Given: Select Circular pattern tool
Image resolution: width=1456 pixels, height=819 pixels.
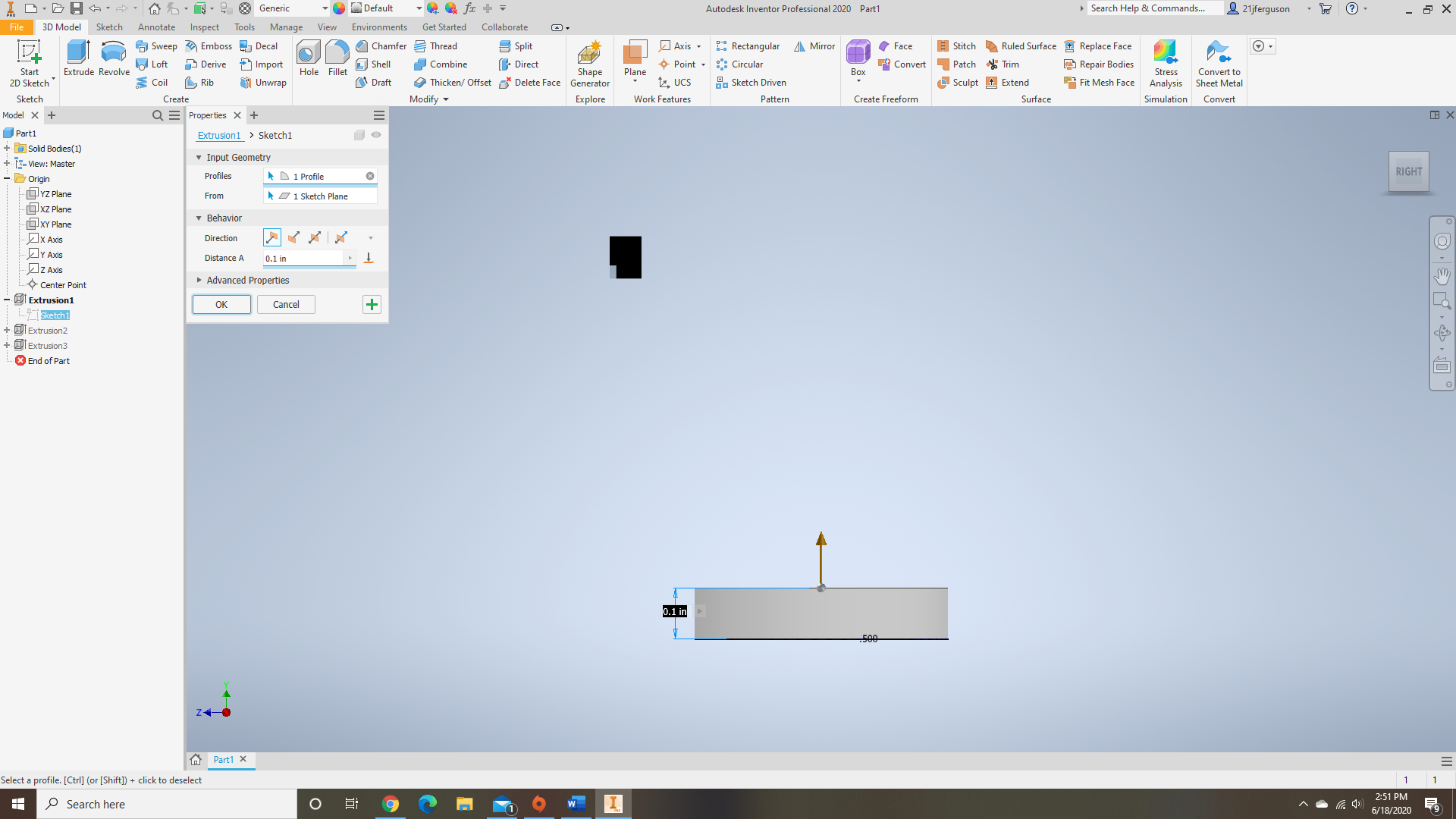Looking at the screenshot, I should 739,64.
